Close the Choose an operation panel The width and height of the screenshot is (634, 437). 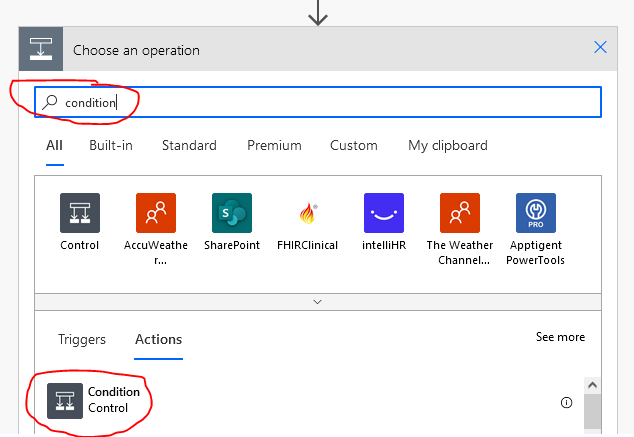(600, 47)
